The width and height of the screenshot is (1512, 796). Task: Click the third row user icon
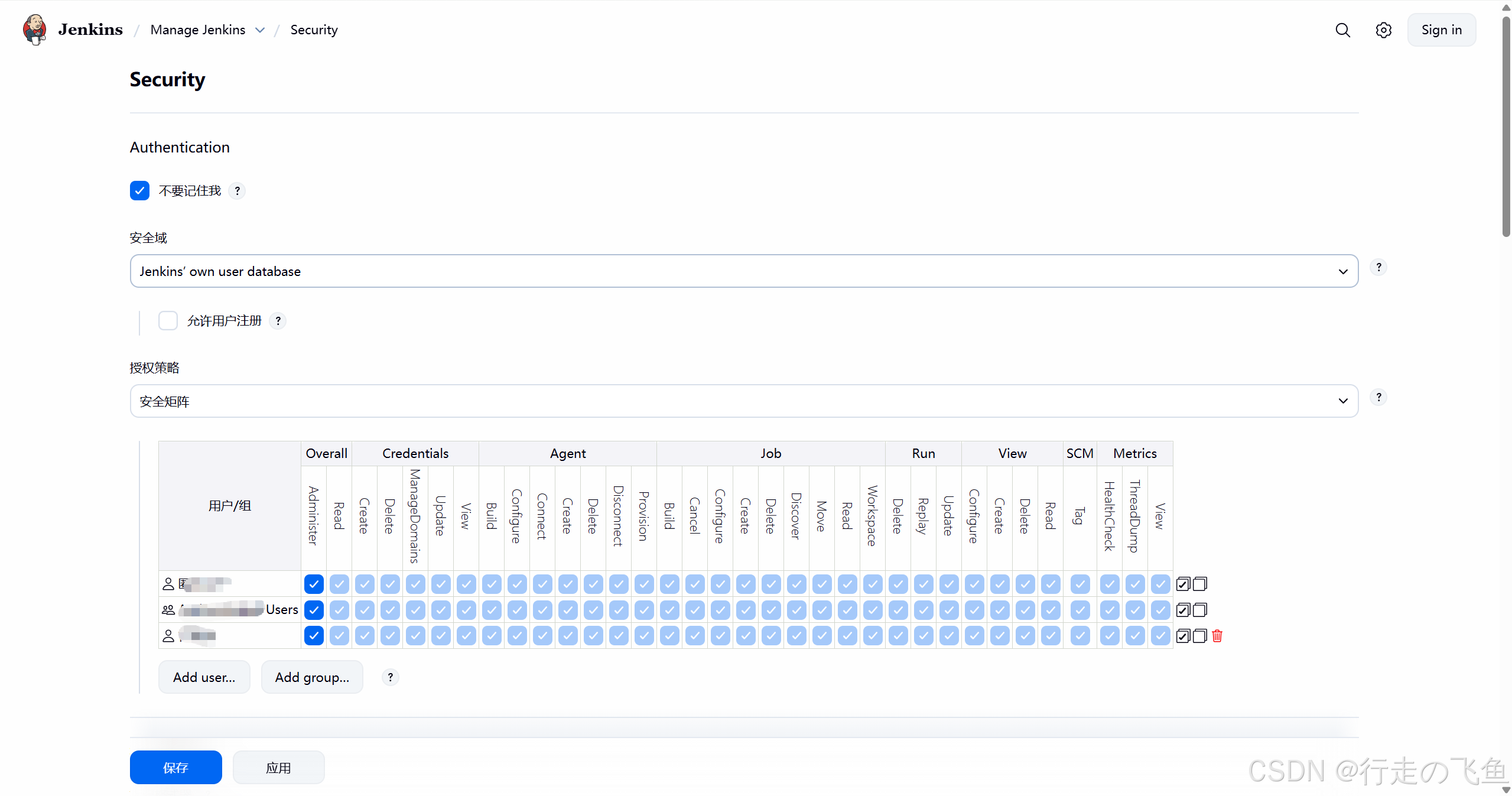tap(168, 636)
